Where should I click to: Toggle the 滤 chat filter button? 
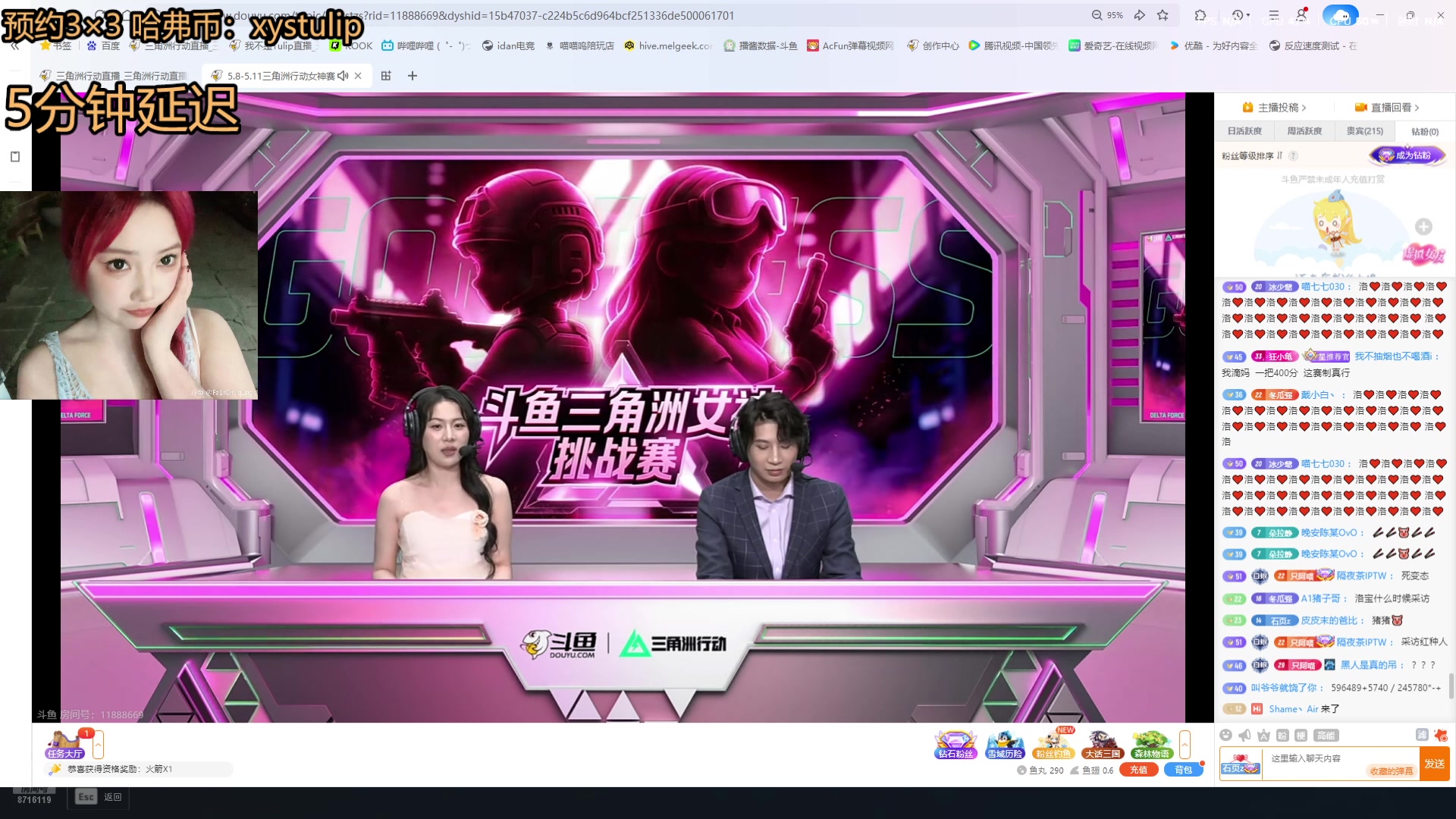(1422, 734)
